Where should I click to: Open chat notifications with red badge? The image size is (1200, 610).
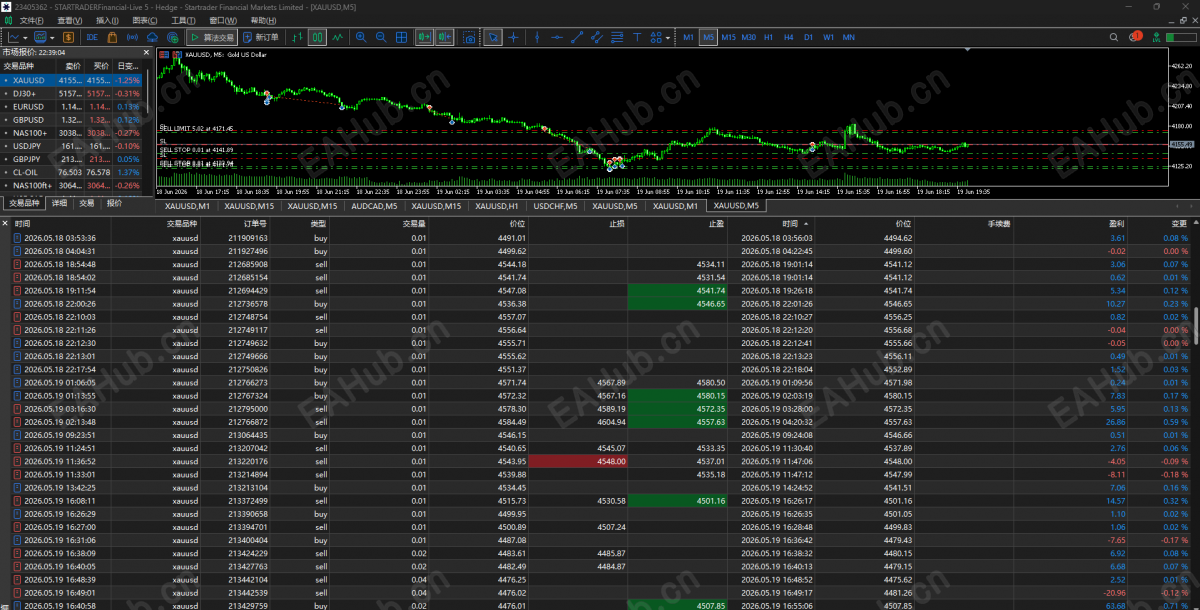(1135, 36)
